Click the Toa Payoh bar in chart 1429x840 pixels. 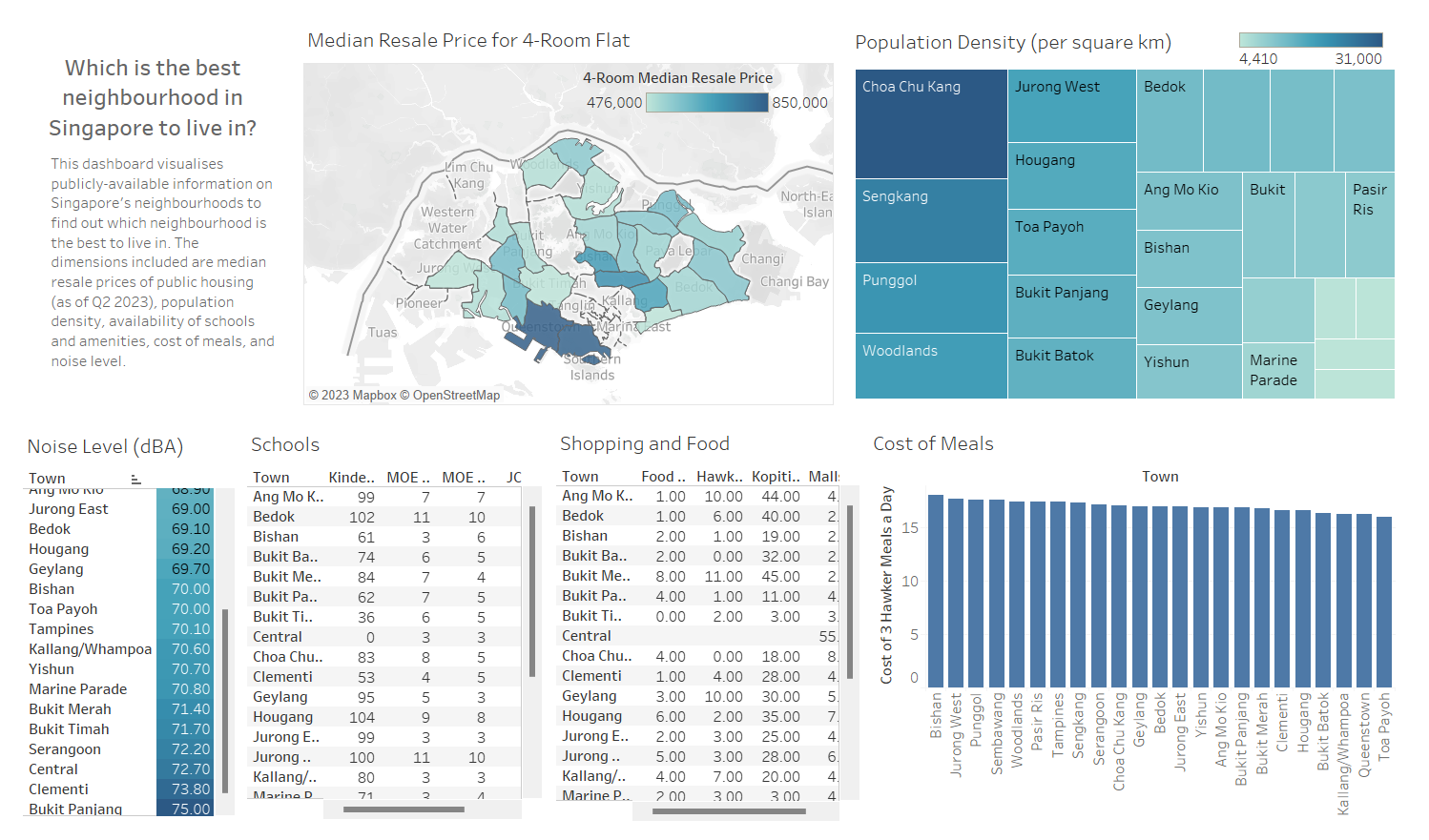tap(1383, 601)
